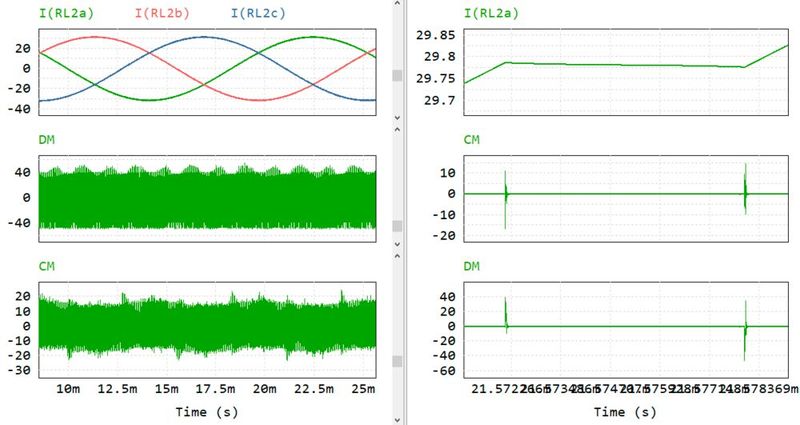Select the I(RL2c) blue trace label

(258, 13)
